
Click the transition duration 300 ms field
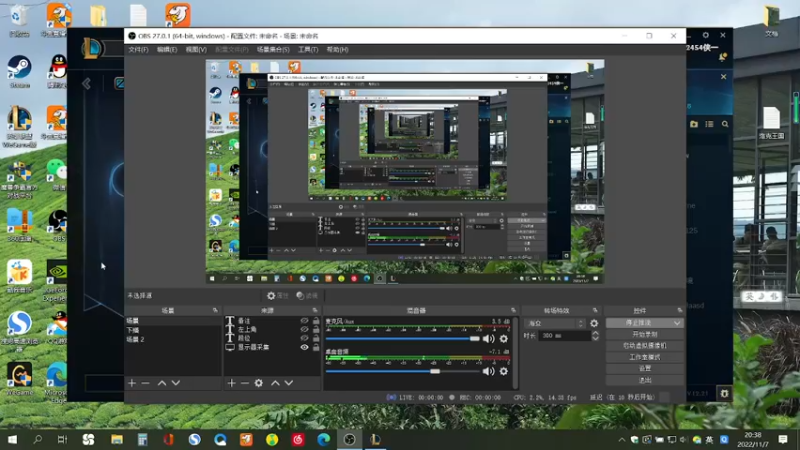[565, 336]
